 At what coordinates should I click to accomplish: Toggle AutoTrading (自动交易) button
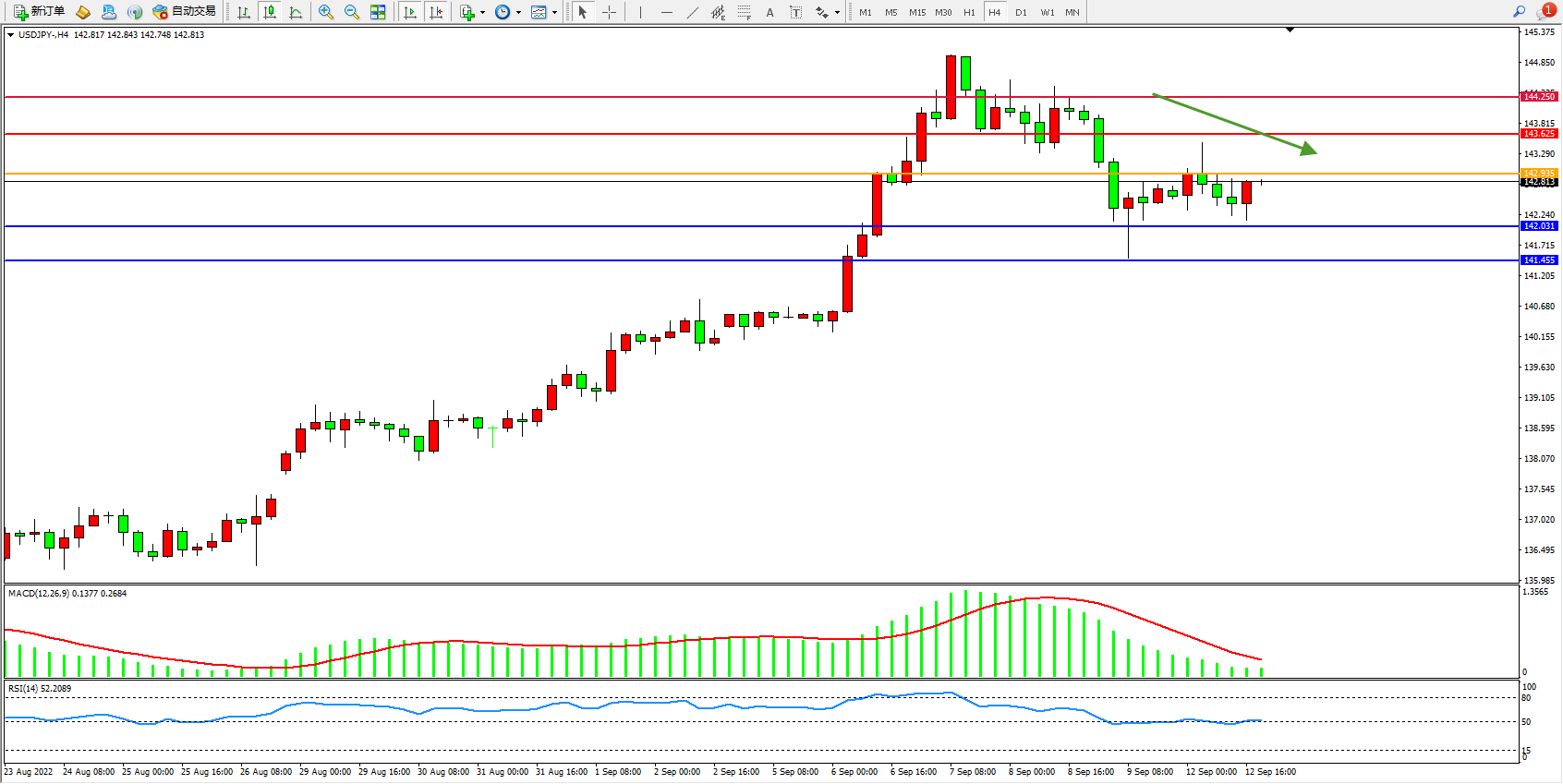click(x=185, y=12)
